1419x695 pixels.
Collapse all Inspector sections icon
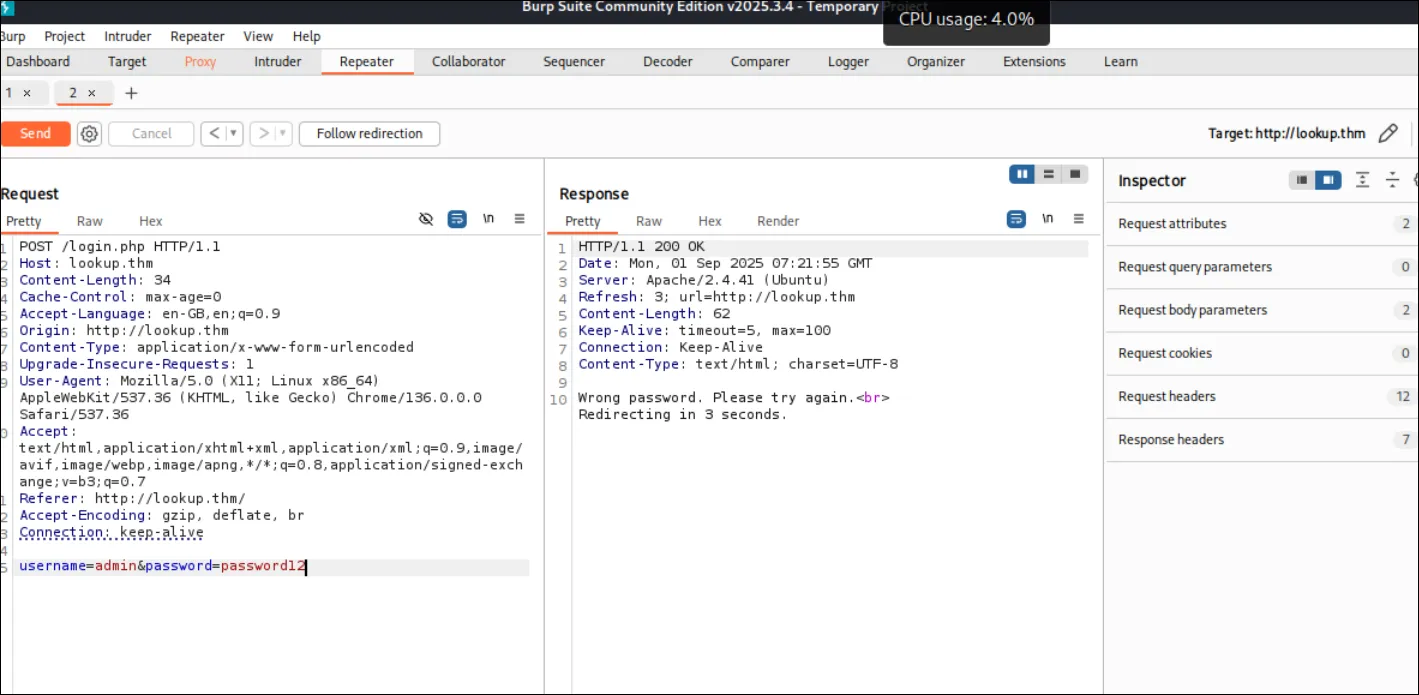tap(1392, 180)
